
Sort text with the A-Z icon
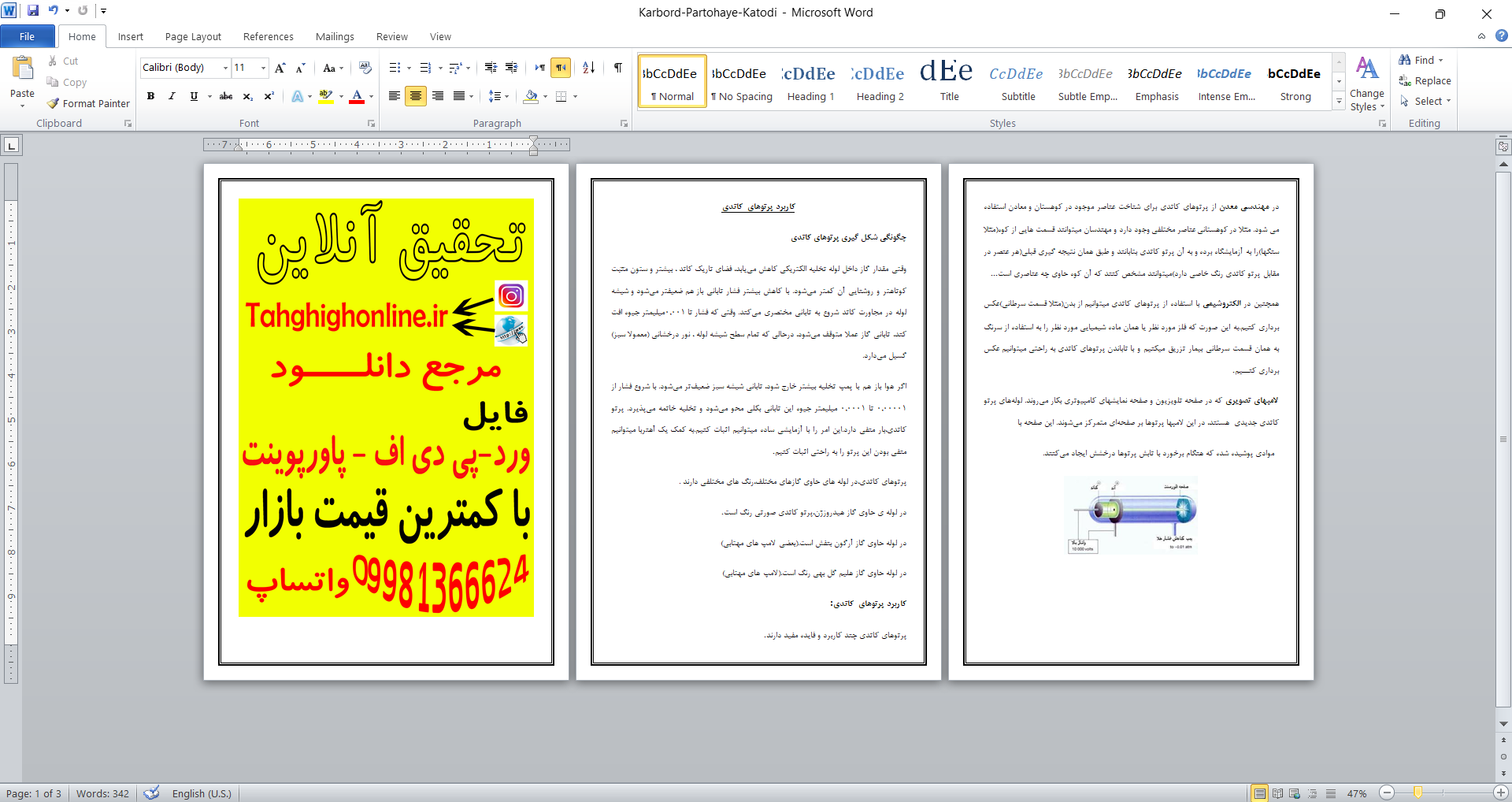tap(588, 68)
